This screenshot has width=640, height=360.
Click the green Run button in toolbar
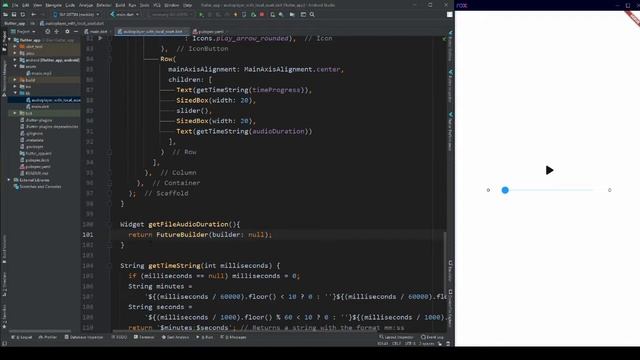[201, 14]
